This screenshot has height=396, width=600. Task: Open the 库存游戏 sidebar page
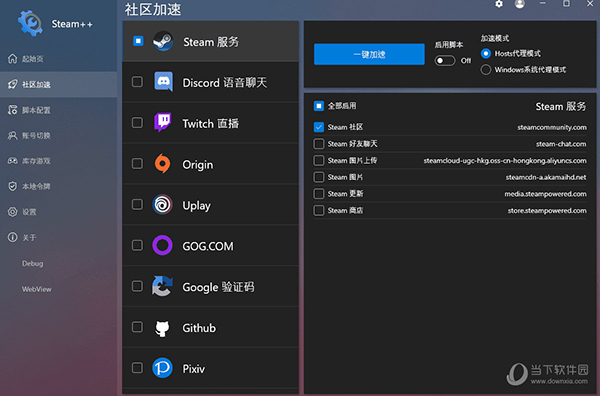[x=59, y=161]
